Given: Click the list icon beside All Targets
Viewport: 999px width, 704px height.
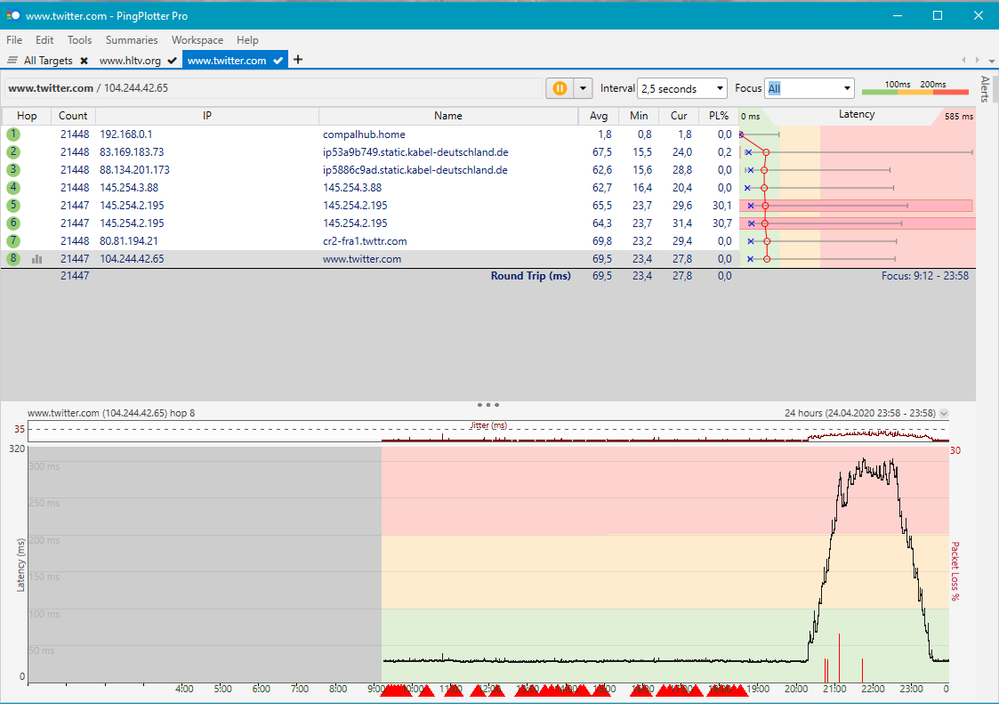Looking at the screenshot, I should [12, 61].
